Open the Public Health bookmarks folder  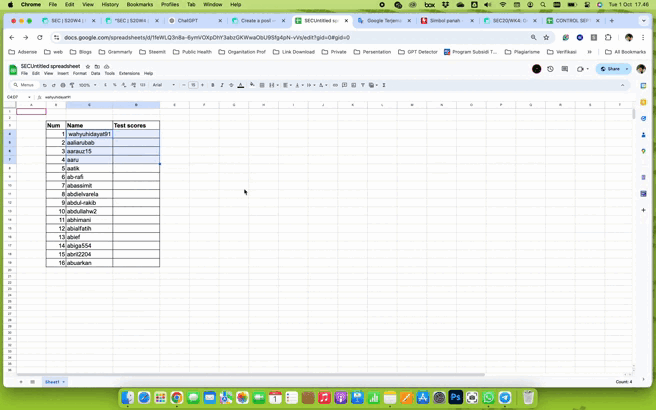tap(192, 52)
